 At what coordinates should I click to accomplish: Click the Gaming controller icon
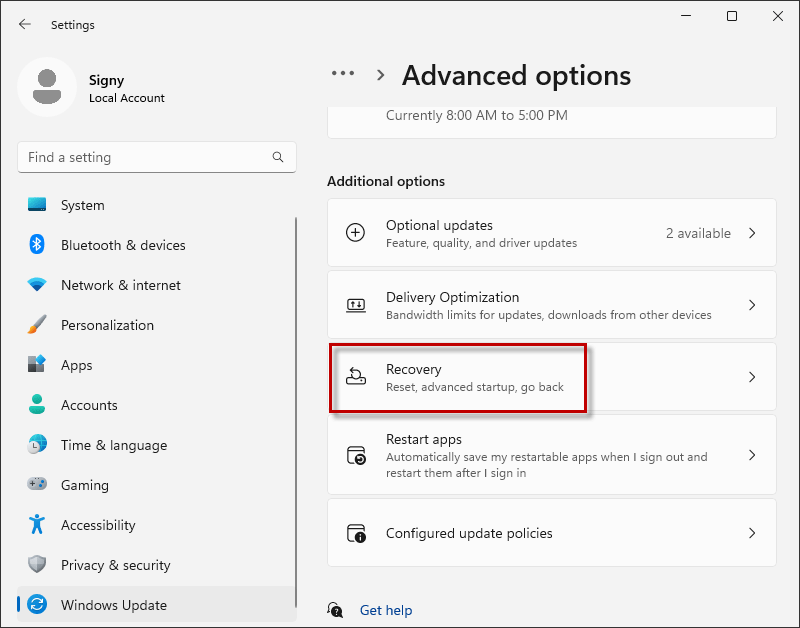pos(37,484)
